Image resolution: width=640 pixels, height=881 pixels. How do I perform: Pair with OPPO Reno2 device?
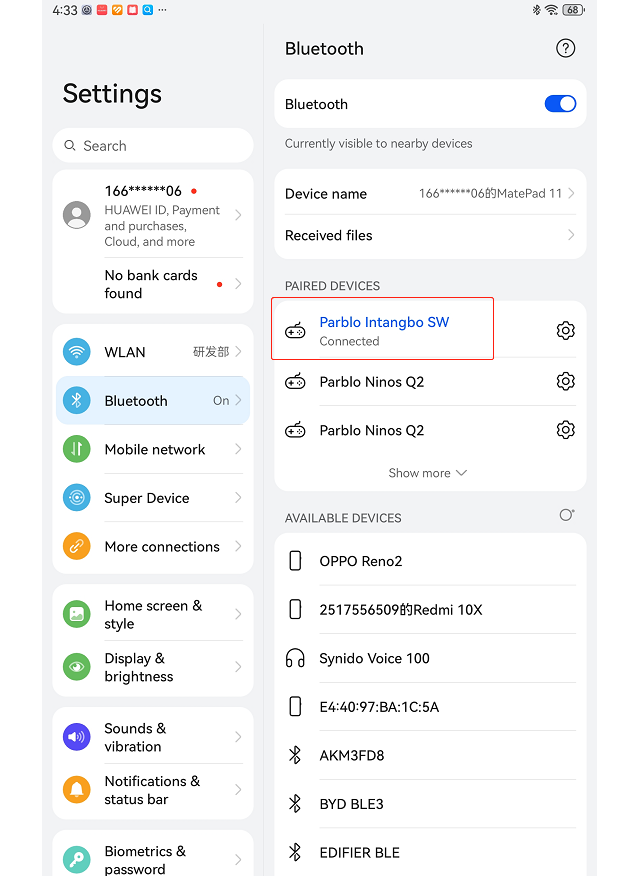(x=430, y=561)
